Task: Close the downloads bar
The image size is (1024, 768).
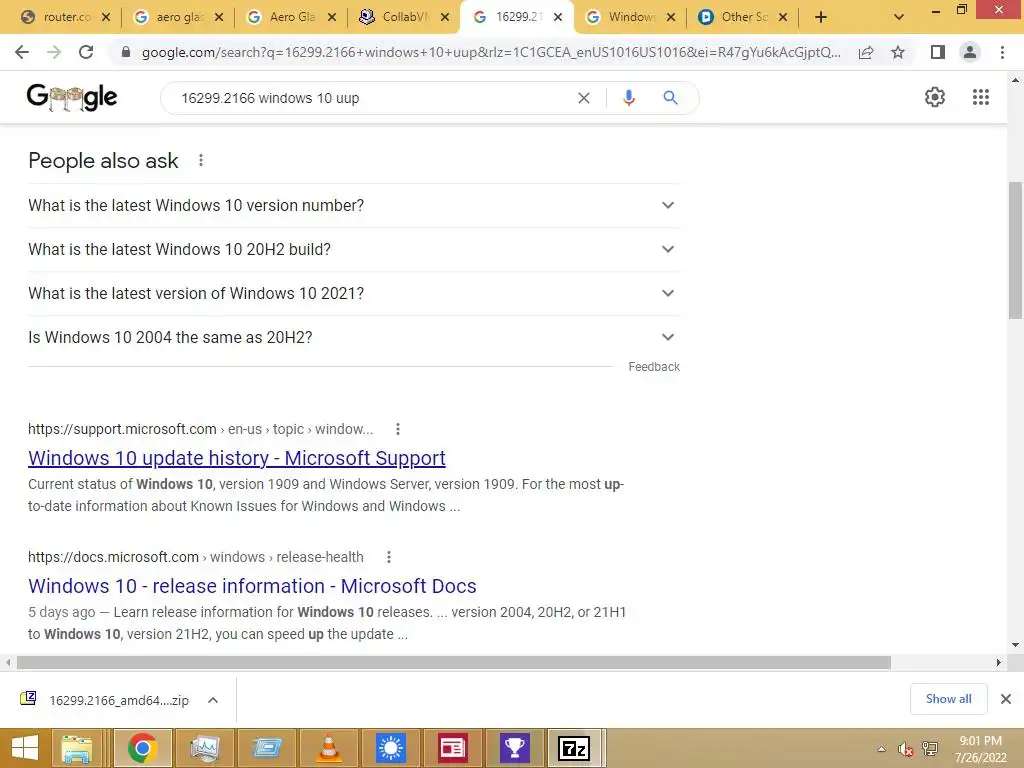Action: pos(1006,699)
